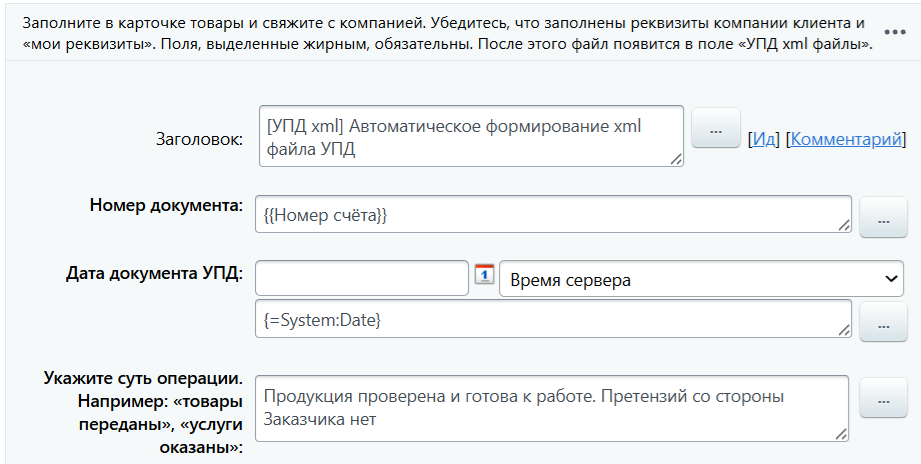
Task: Open the three-dots menu beside the instructions text
Action: click(894, 32)
